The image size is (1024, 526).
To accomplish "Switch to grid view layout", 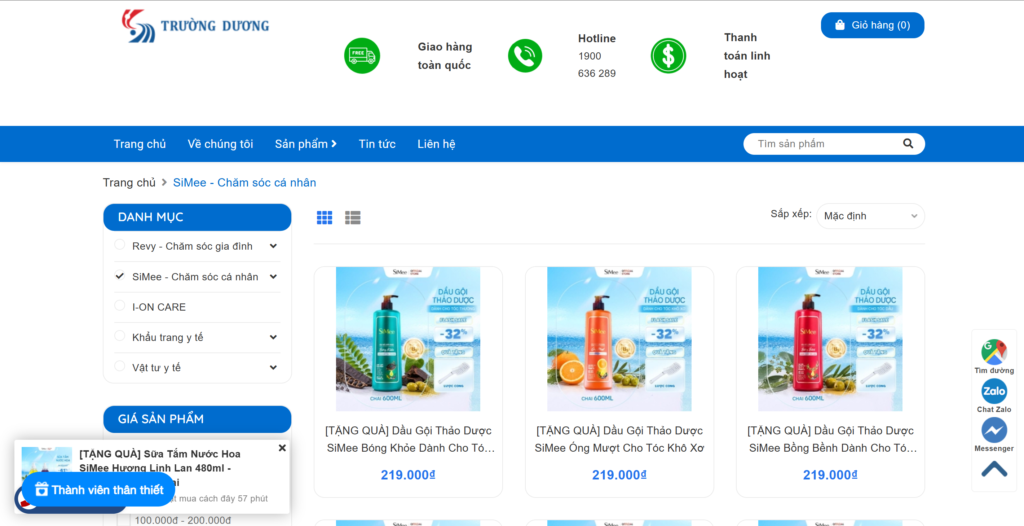I will point(325,218).
